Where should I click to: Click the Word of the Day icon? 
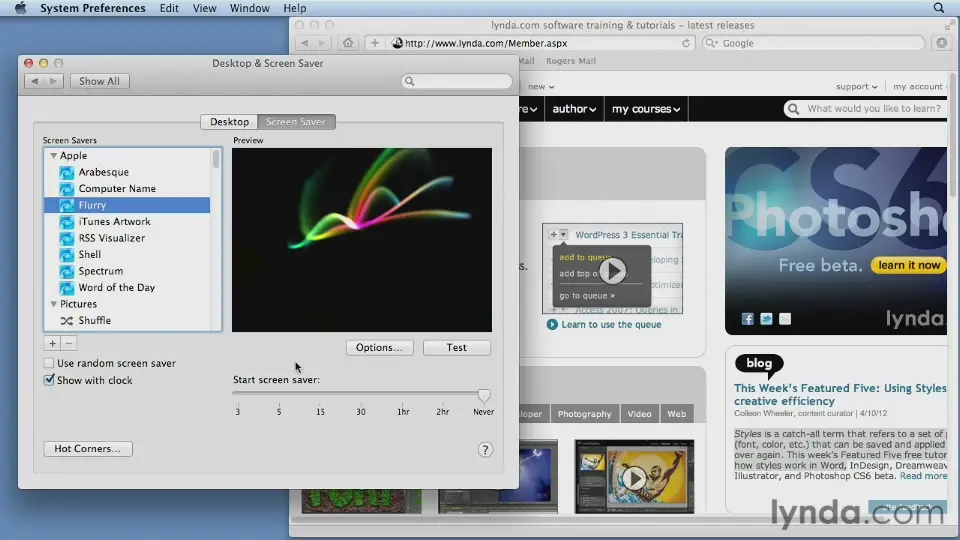coord(67,288)
